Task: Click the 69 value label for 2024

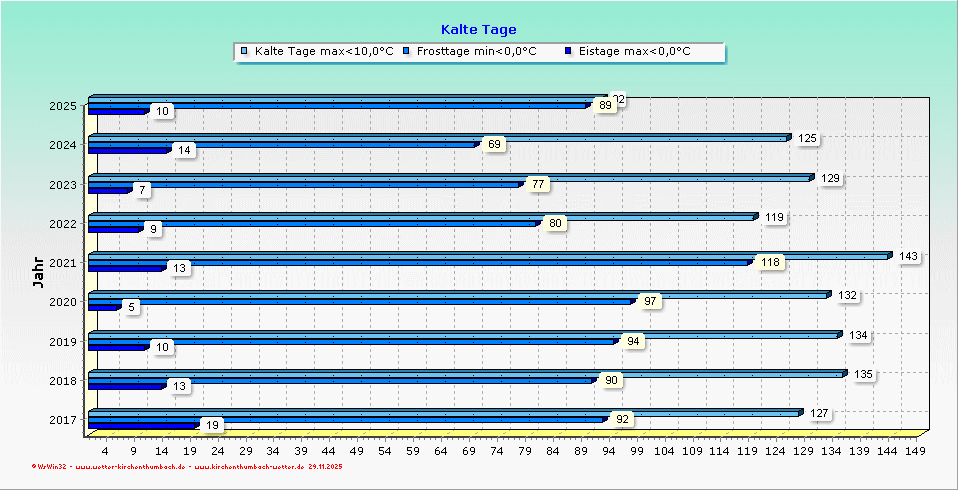Action: coord(493,145)
